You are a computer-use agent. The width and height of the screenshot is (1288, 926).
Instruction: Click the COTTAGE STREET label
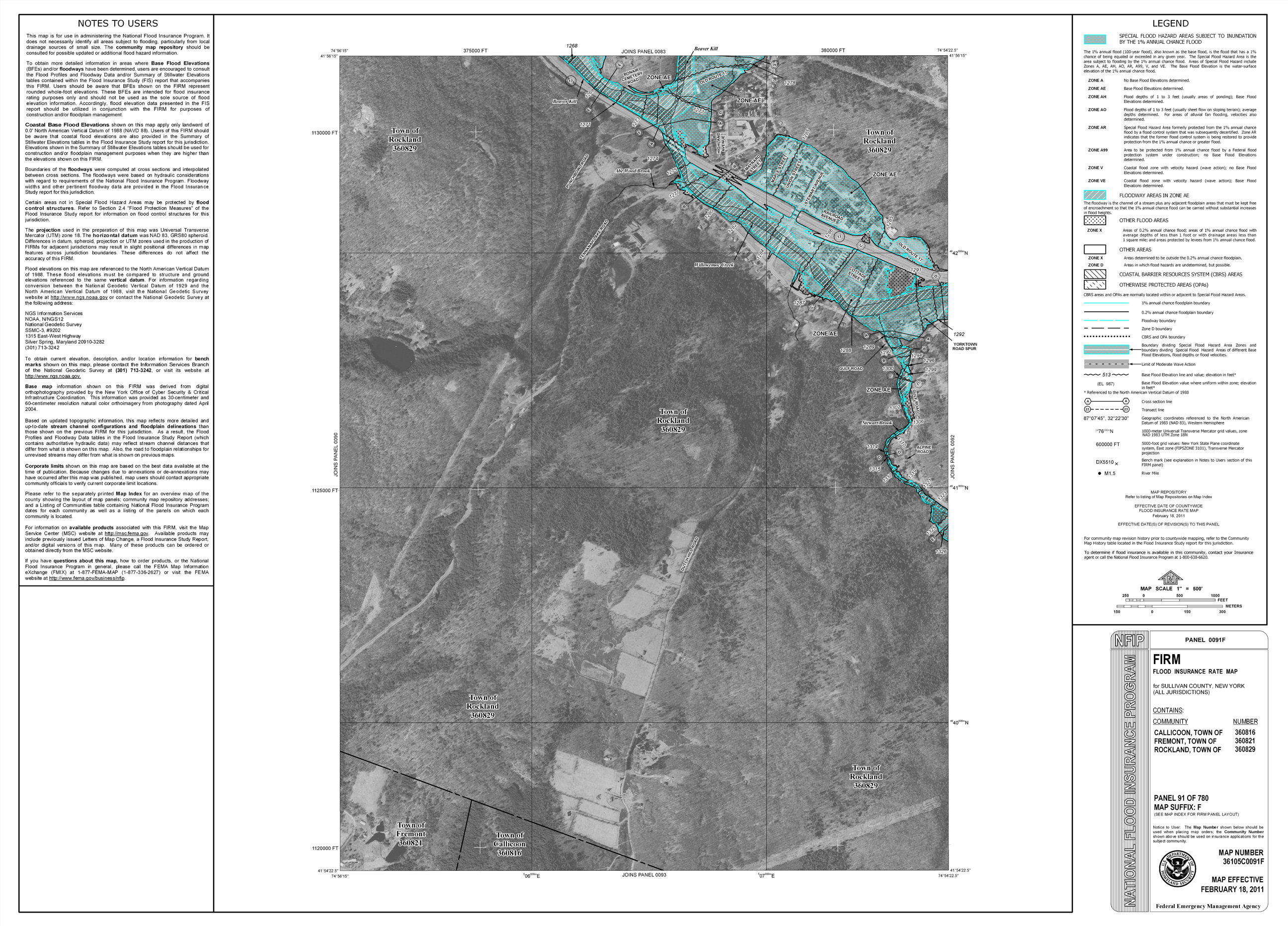tap(857, 274)
